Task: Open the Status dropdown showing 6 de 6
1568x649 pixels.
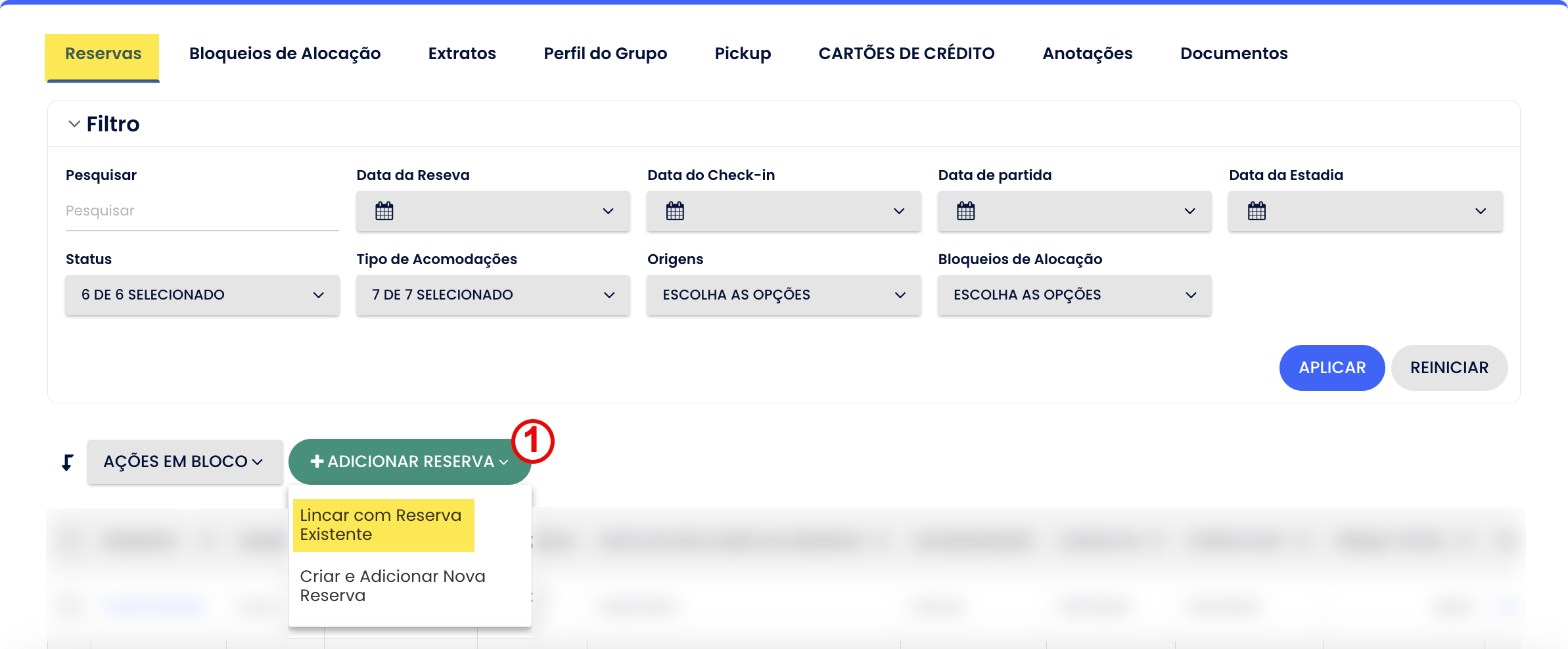Action: click(x=202, y=295)
